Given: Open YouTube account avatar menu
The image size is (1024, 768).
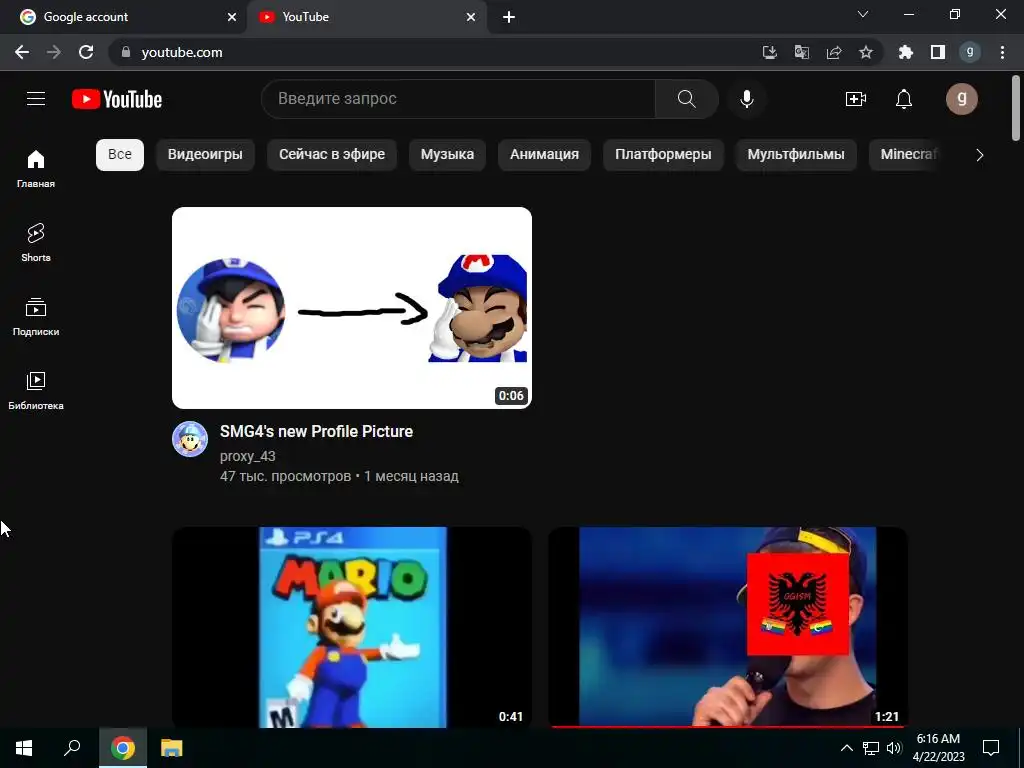Looking at the screenshot, I should click(961, 99).
